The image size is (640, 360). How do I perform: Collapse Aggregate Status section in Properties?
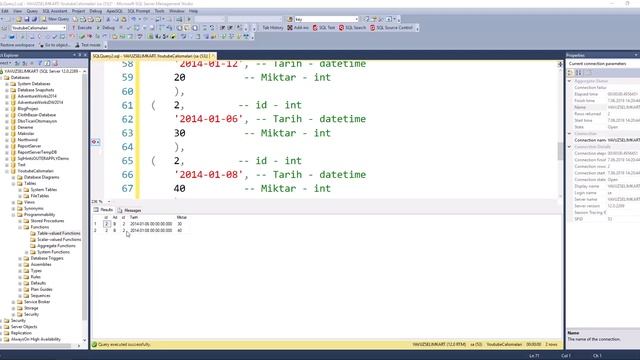click(570, 81)
